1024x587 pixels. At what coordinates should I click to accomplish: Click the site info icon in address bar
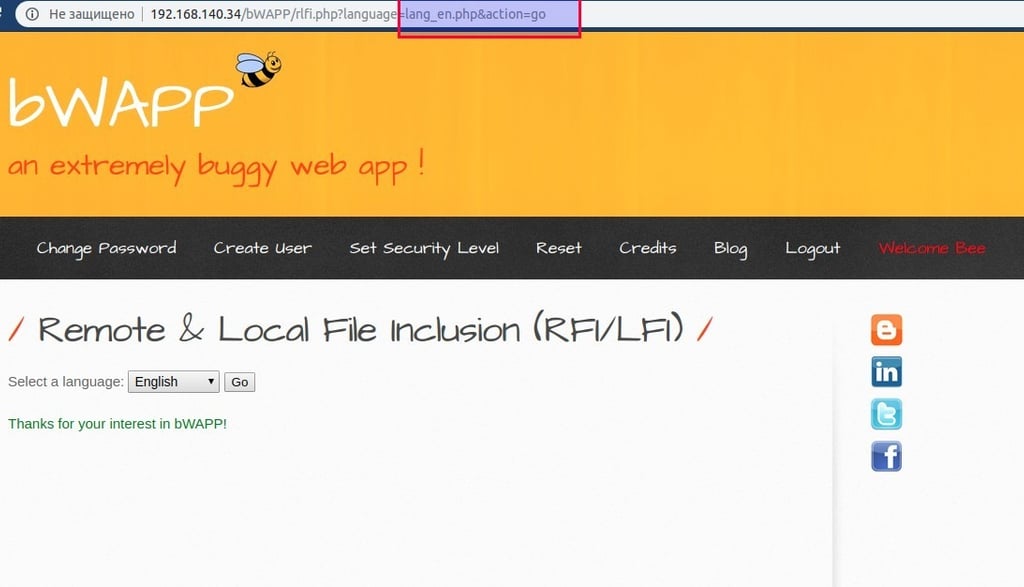[32, 14]
